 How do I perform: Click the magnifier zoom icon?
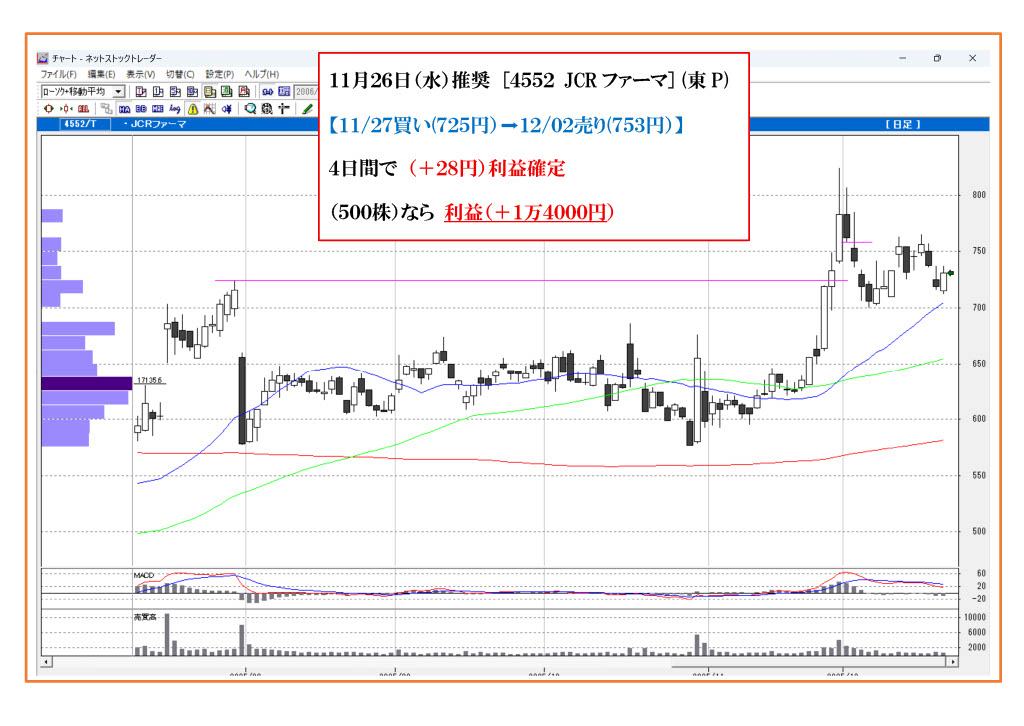point(251,108)
